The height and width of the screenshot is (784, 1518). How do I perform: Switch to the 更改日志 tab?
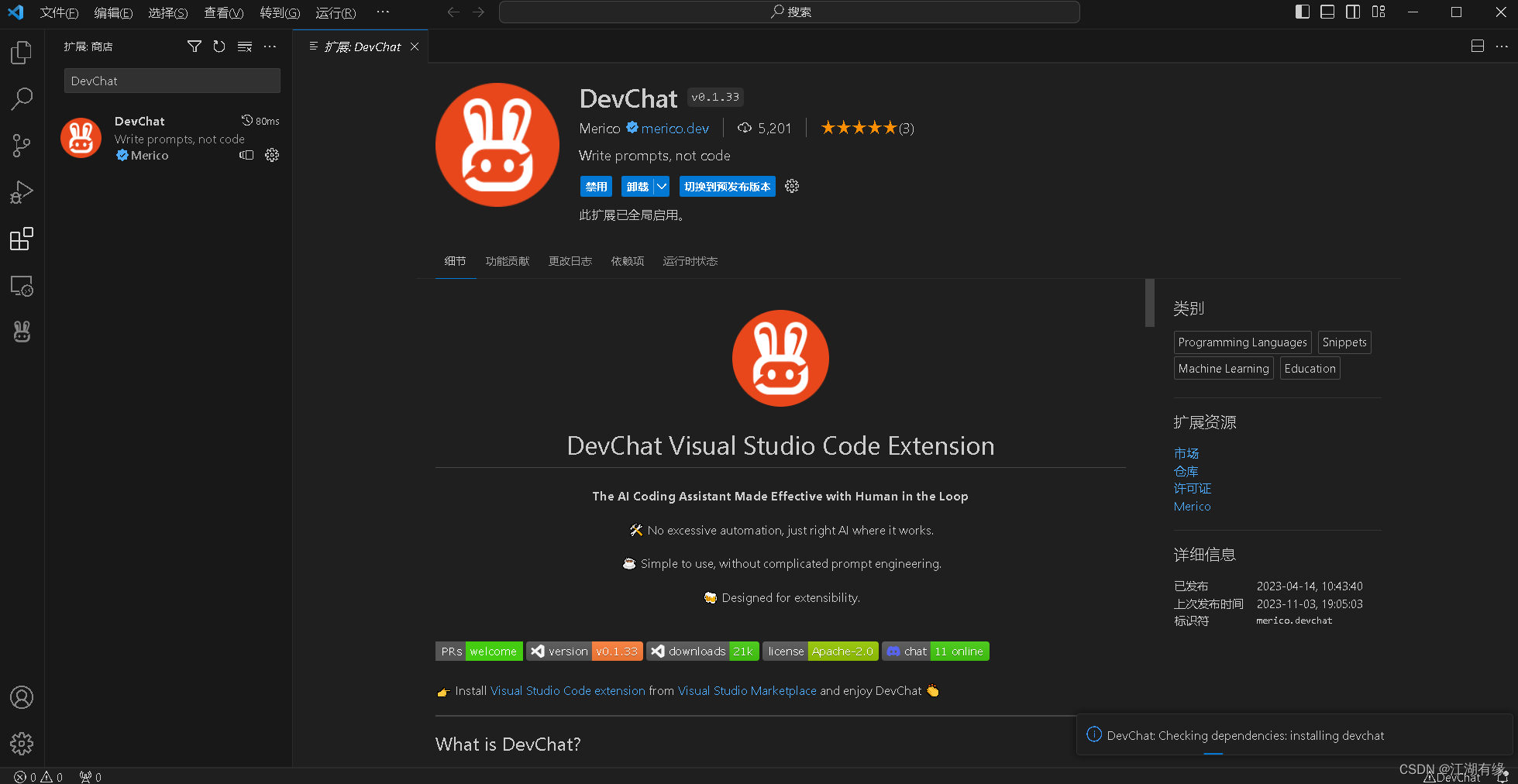pos(570,261)
